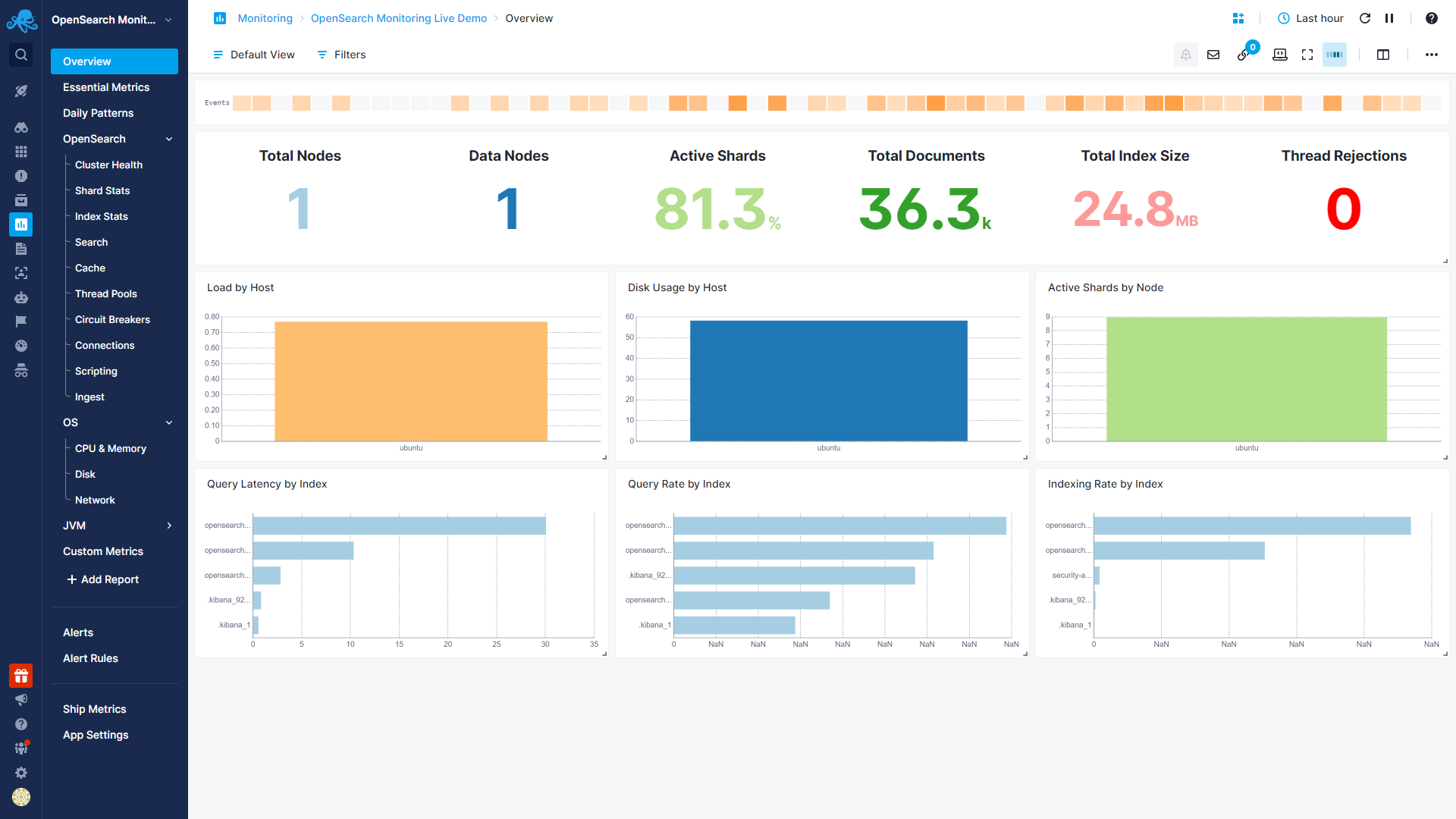Open the Shard Stats page
The width and height of the screenshot is (1456, 819).
(102, 190)
